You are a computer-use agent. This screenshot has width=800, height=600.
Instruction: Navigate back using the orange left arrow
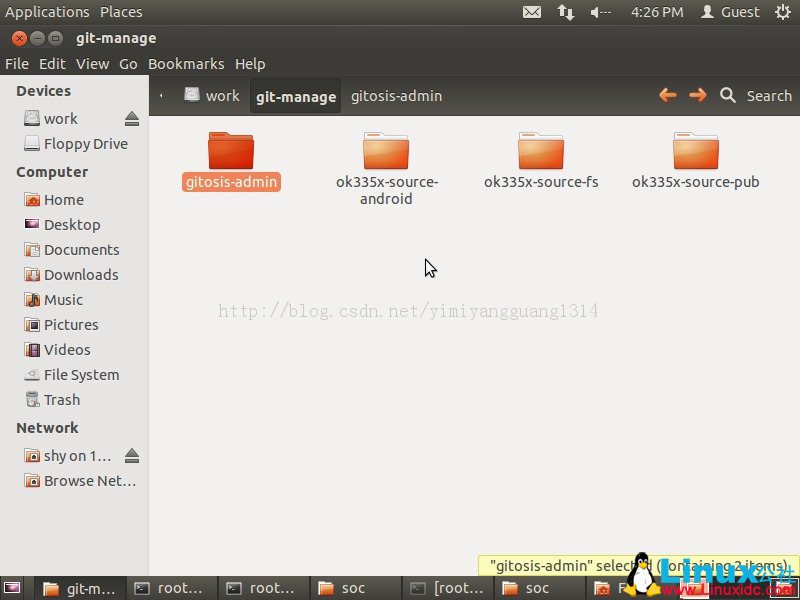tap(667, 95)
